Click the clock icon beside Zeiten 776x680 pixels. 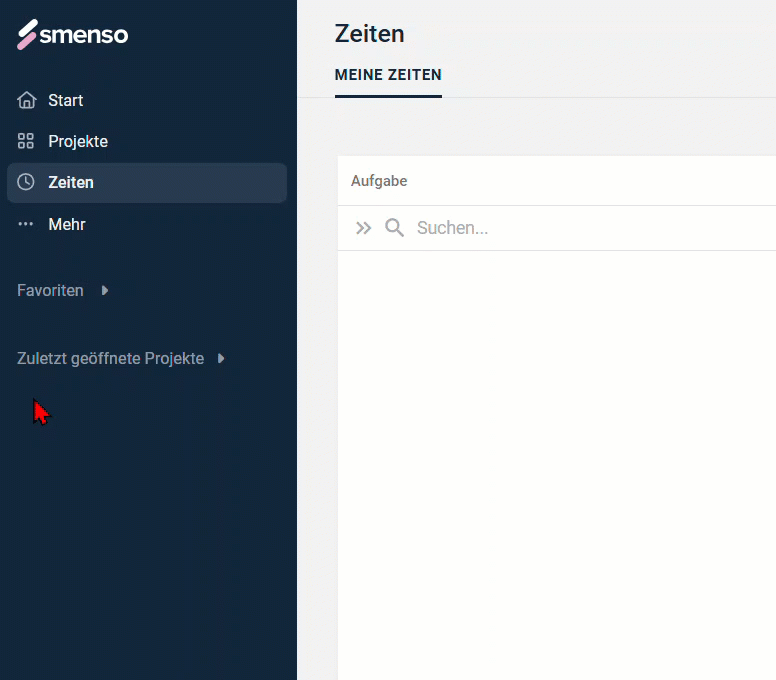click(26, 182)
